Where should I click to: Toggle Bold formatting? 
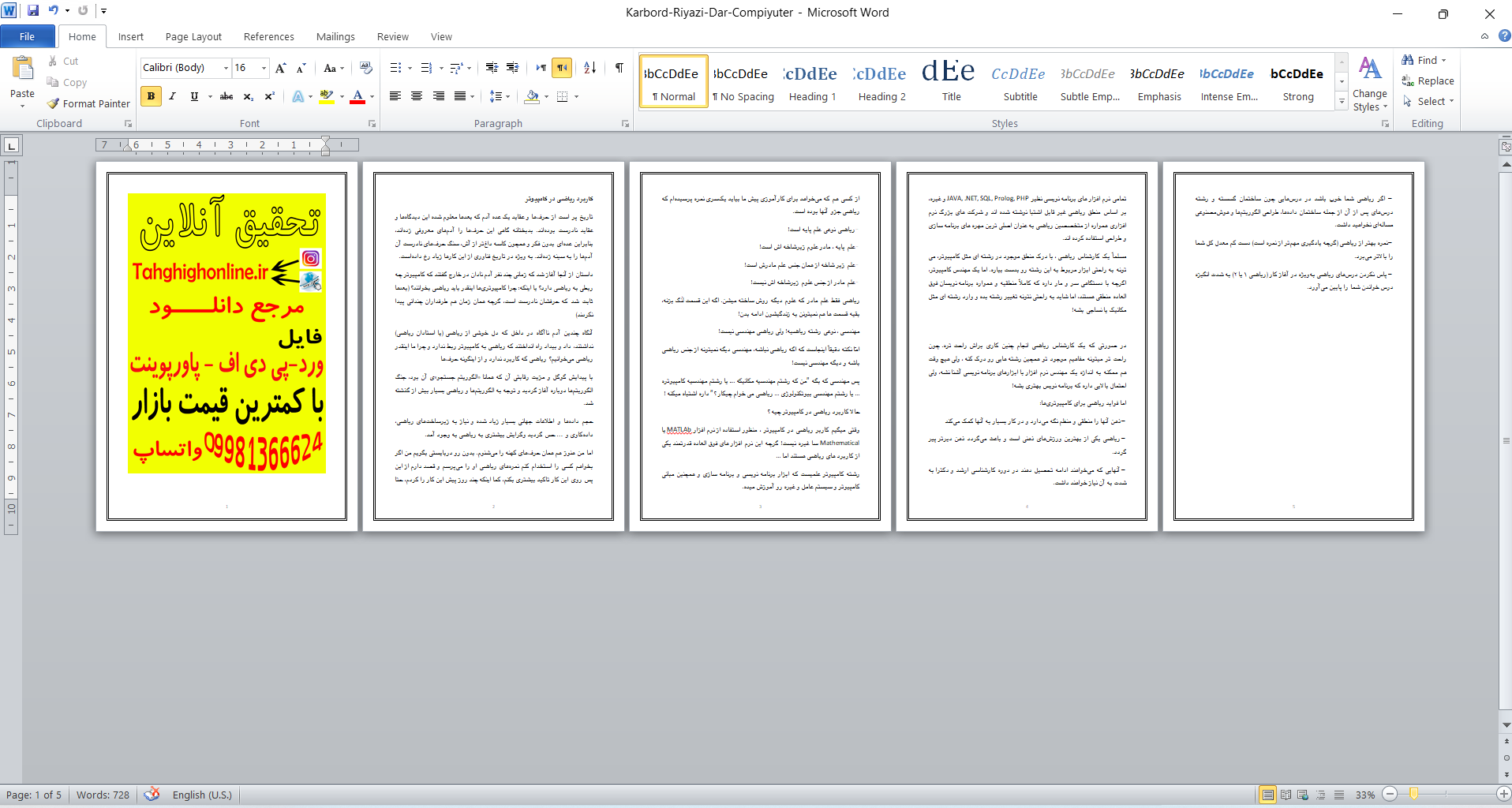tap(151, 96)
